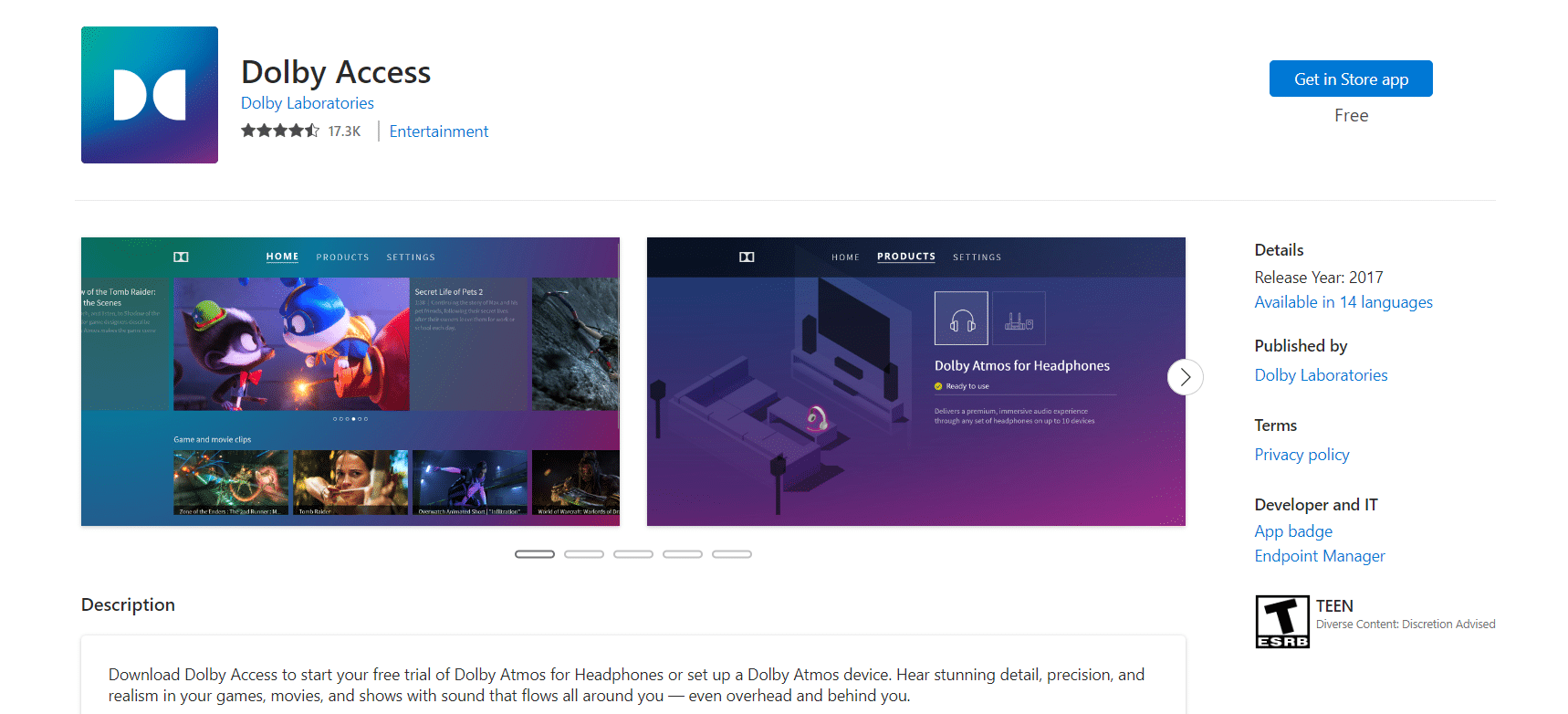
Task: Click the Dolby Access title
Action: 336,72
